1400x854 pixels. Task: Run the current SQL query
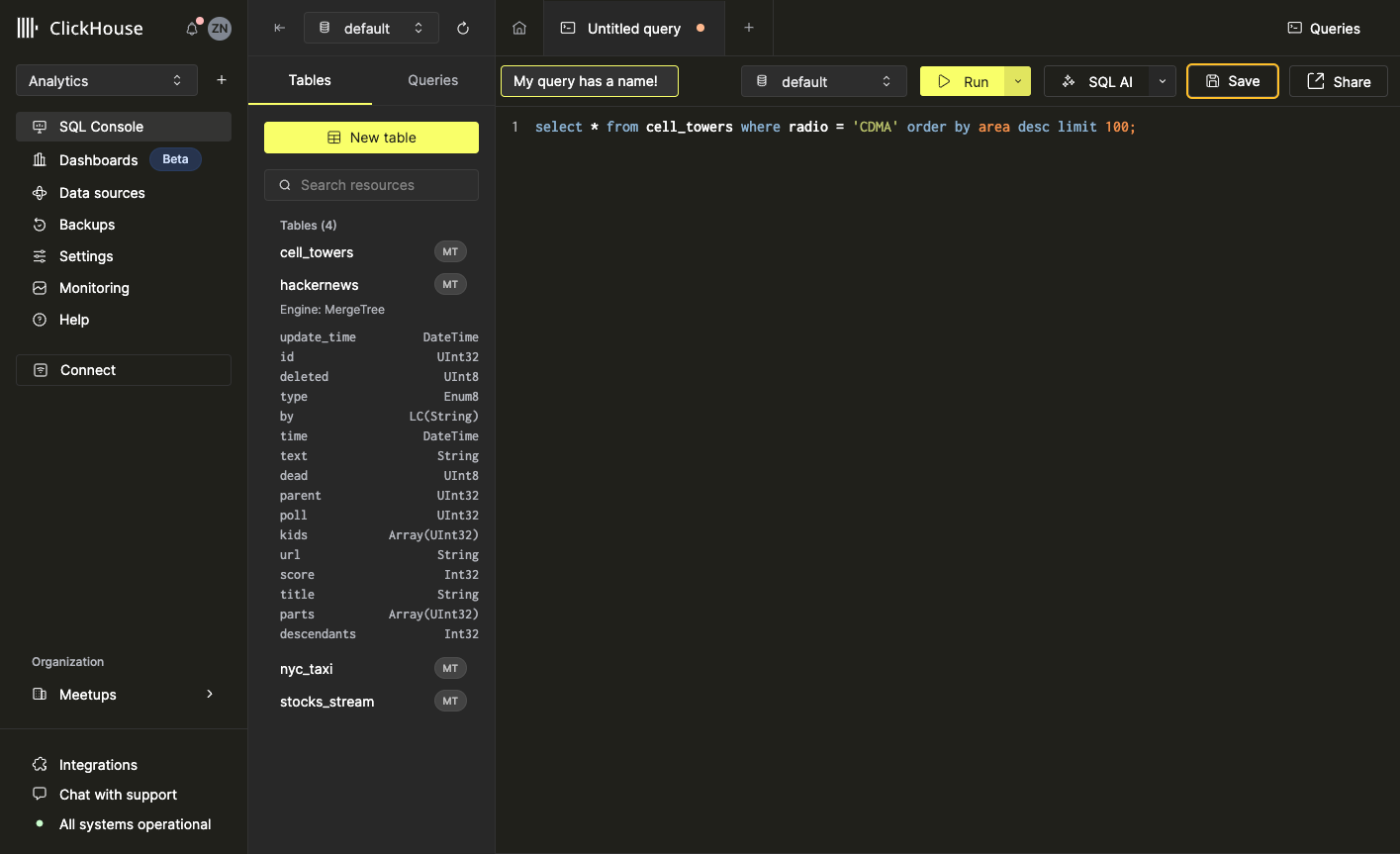963,81
